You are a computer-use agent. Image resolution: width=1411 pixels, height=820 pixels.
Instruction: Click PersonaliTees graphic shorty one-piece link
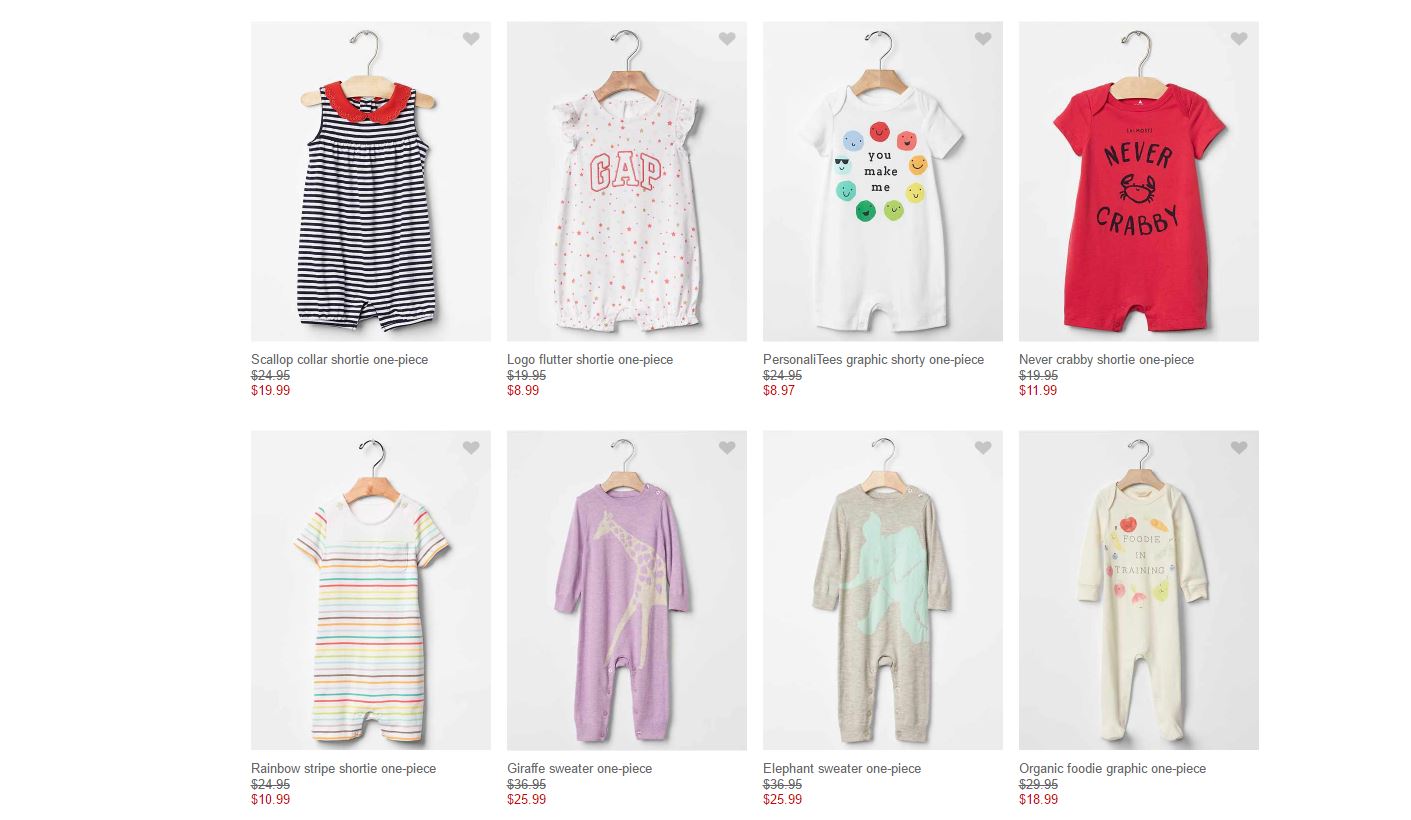point(873,360)
